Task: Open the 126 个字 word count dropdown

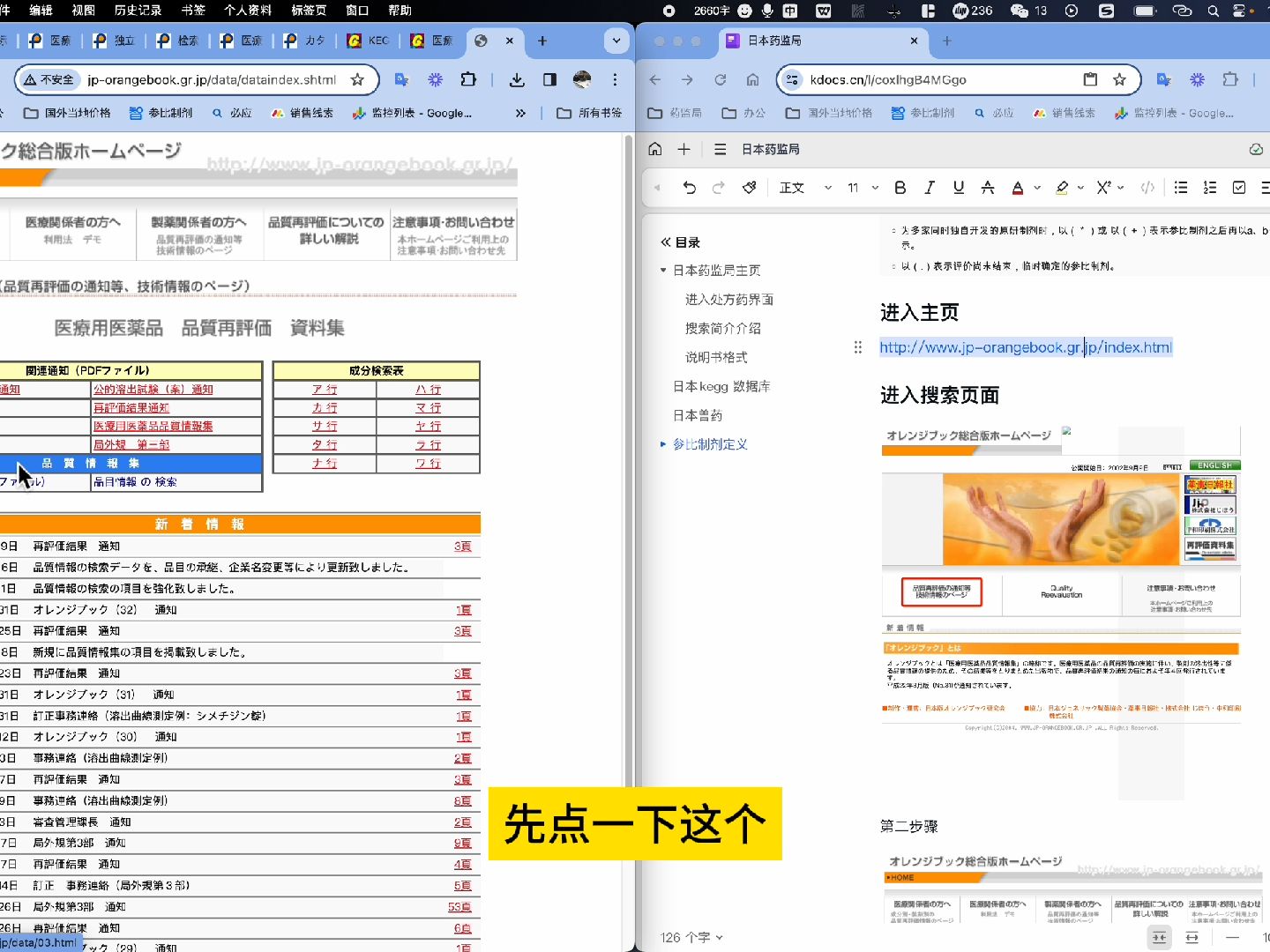Action: (691, 937)
